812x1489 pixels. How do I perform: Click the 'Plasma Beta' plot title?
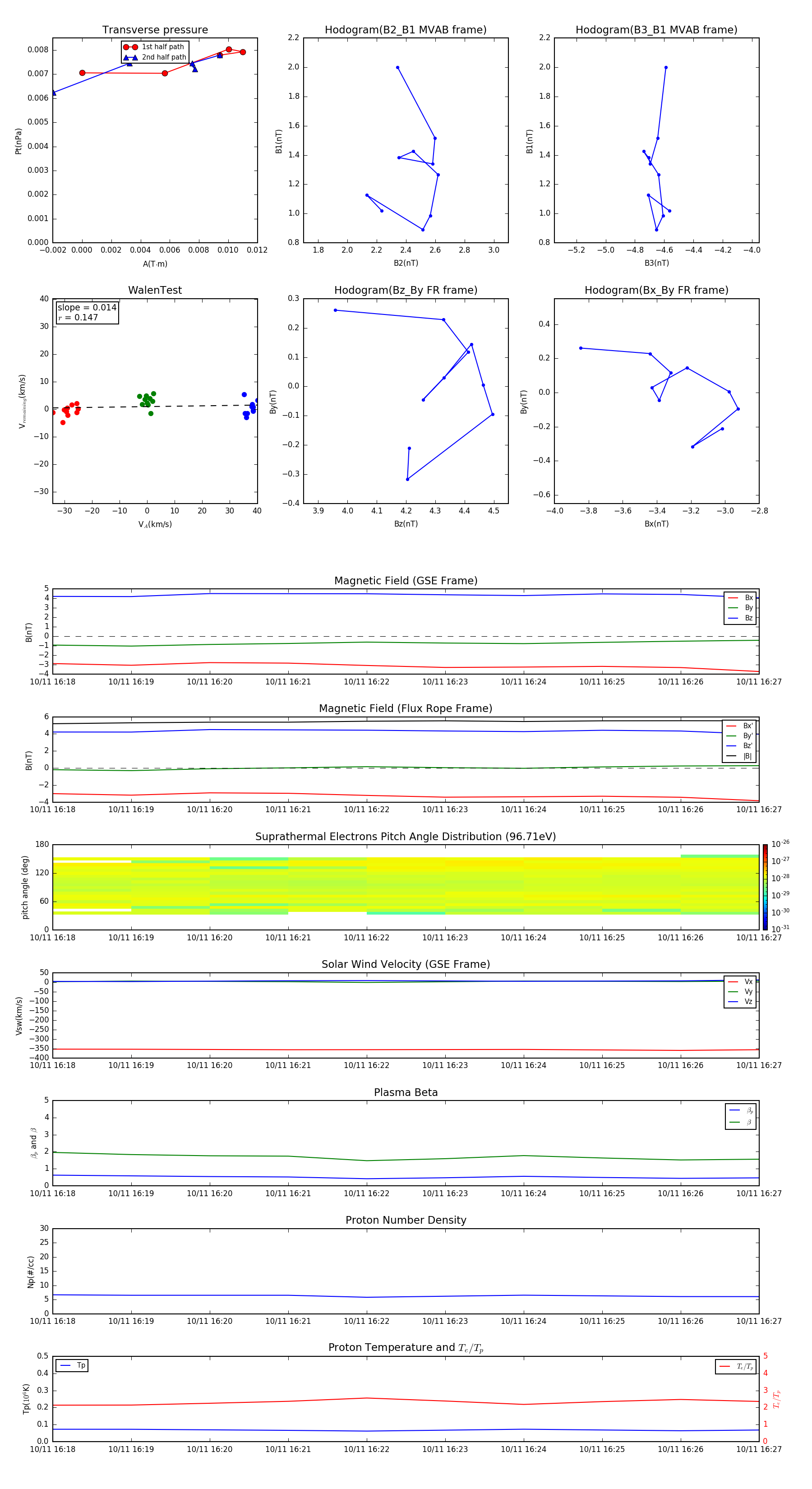[x=406, y=1092]
